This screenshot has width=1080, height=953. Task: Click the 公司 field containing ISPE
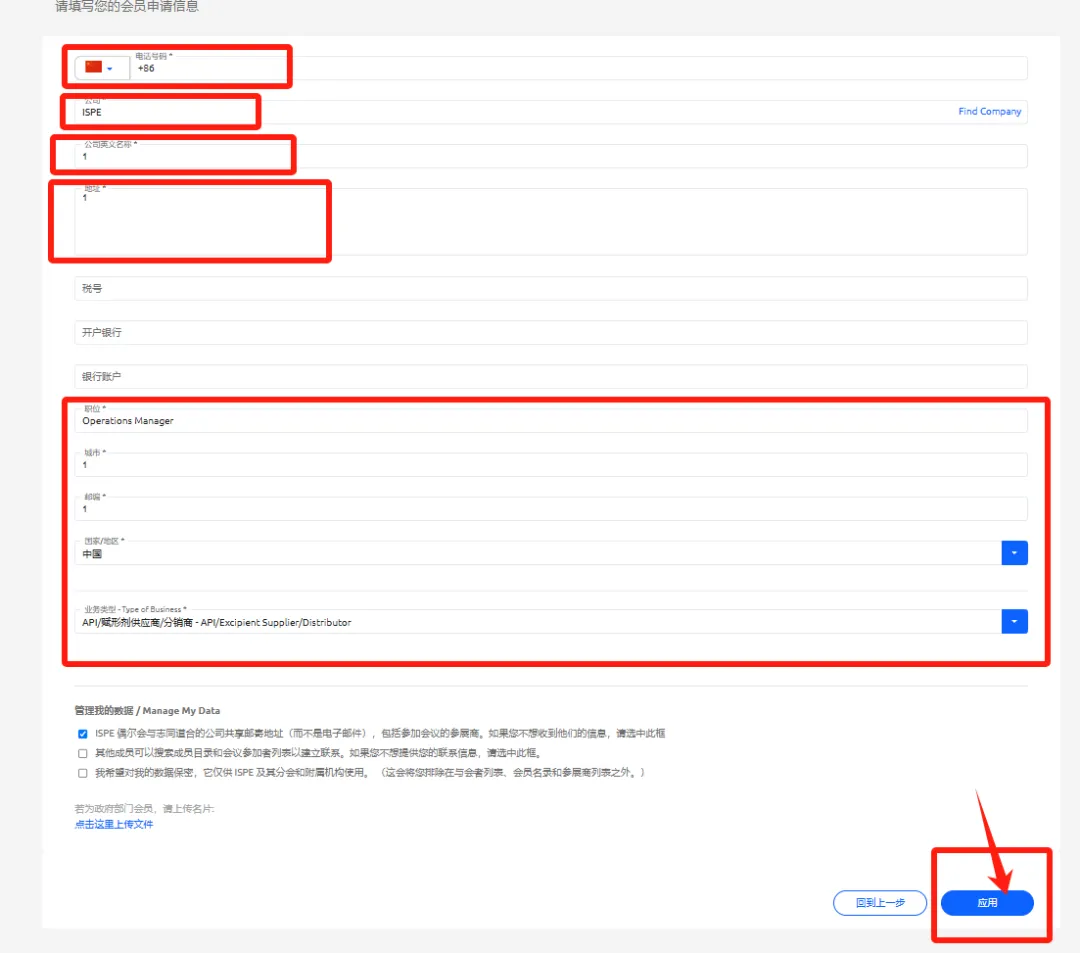[x=500, y=112]
